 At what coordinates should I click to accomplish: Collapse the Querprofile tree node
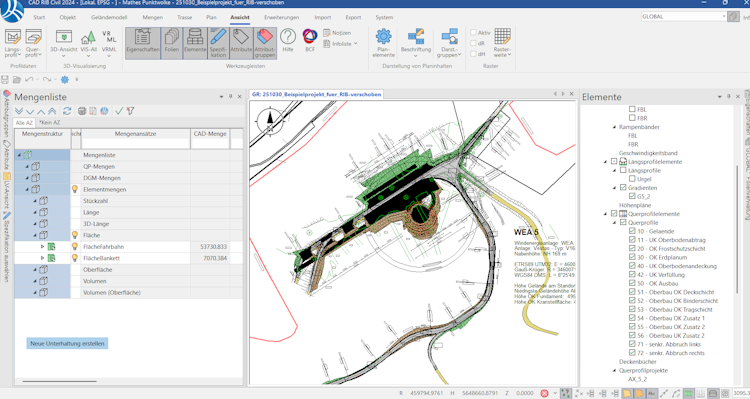click(615, 222)
